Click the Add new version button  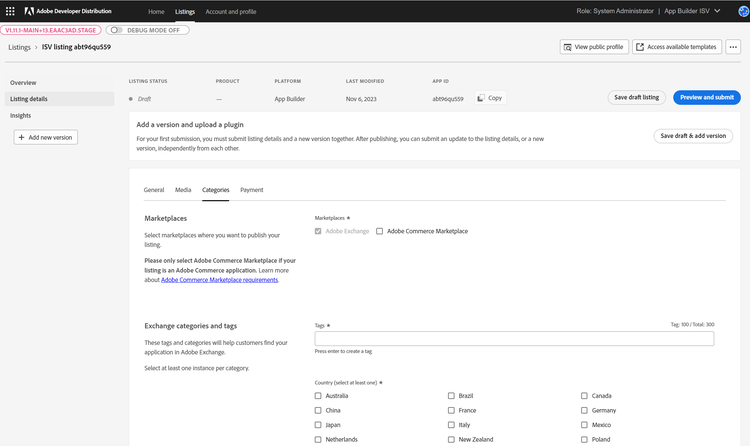pyautogui.click(x=45, y=137)
